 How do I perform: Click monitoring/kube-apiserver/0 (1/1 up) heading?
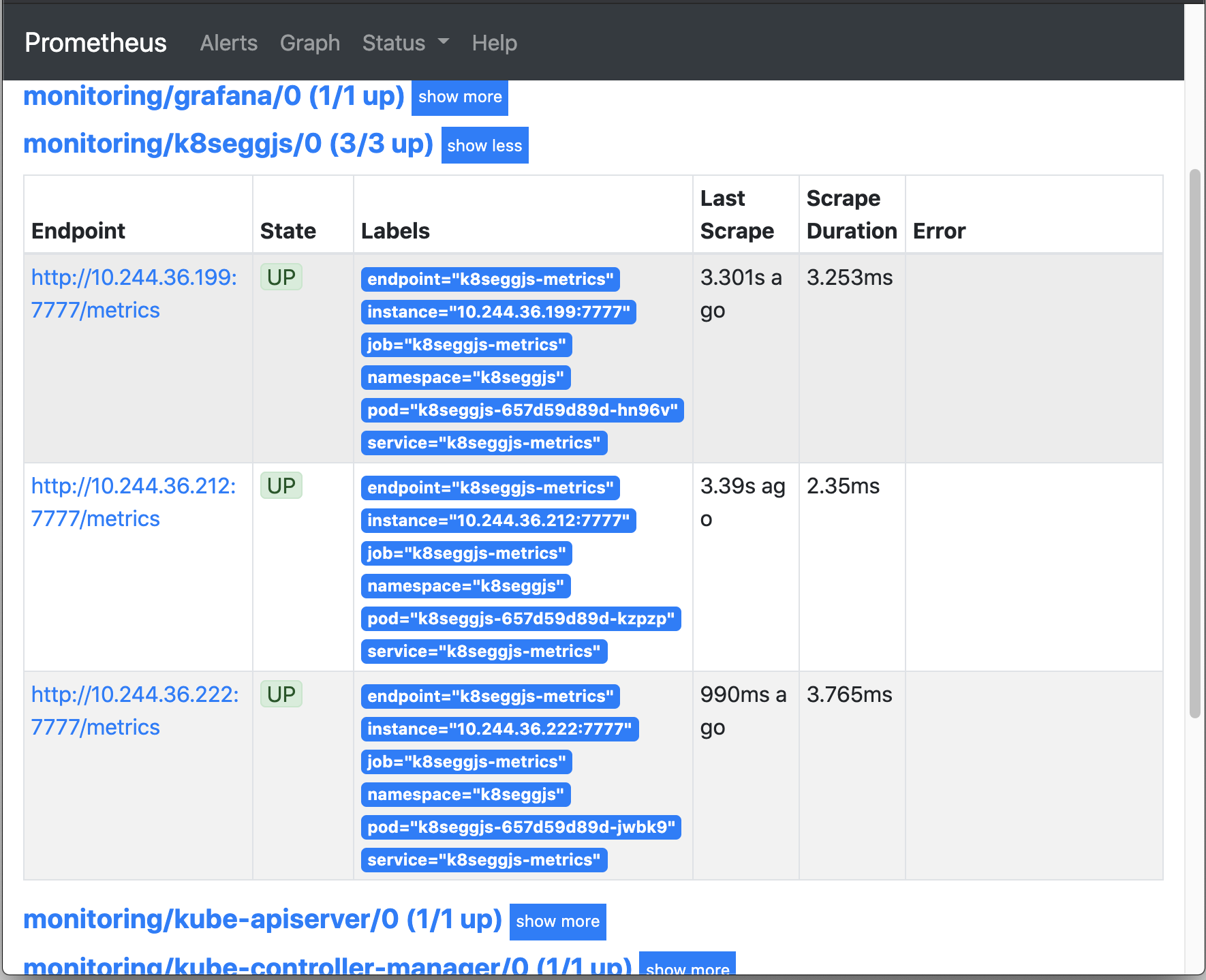pyautogui.click(x=262, y=919)
